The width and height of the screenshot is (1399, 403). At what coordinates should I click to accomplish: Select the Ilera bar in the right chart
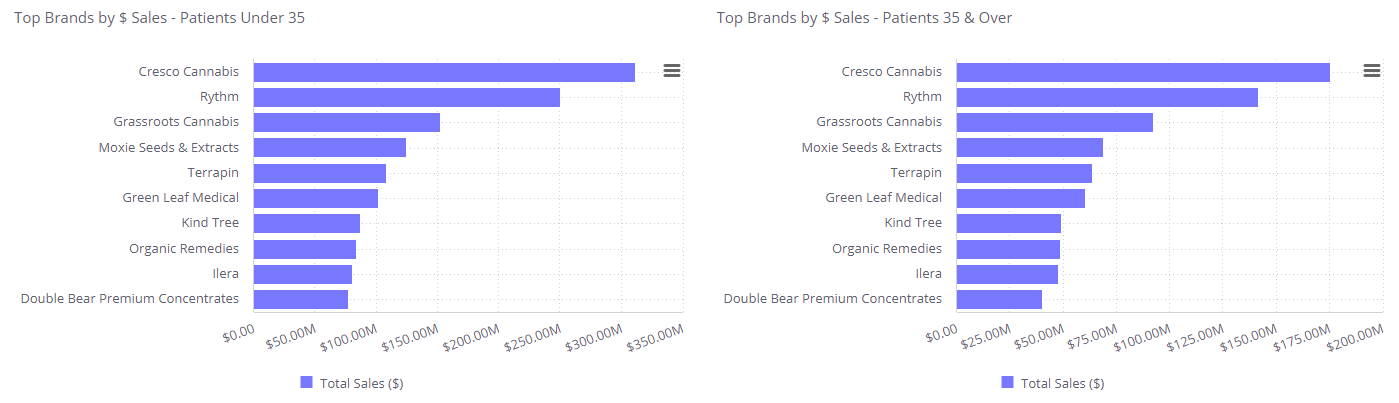pos(1007,273)
